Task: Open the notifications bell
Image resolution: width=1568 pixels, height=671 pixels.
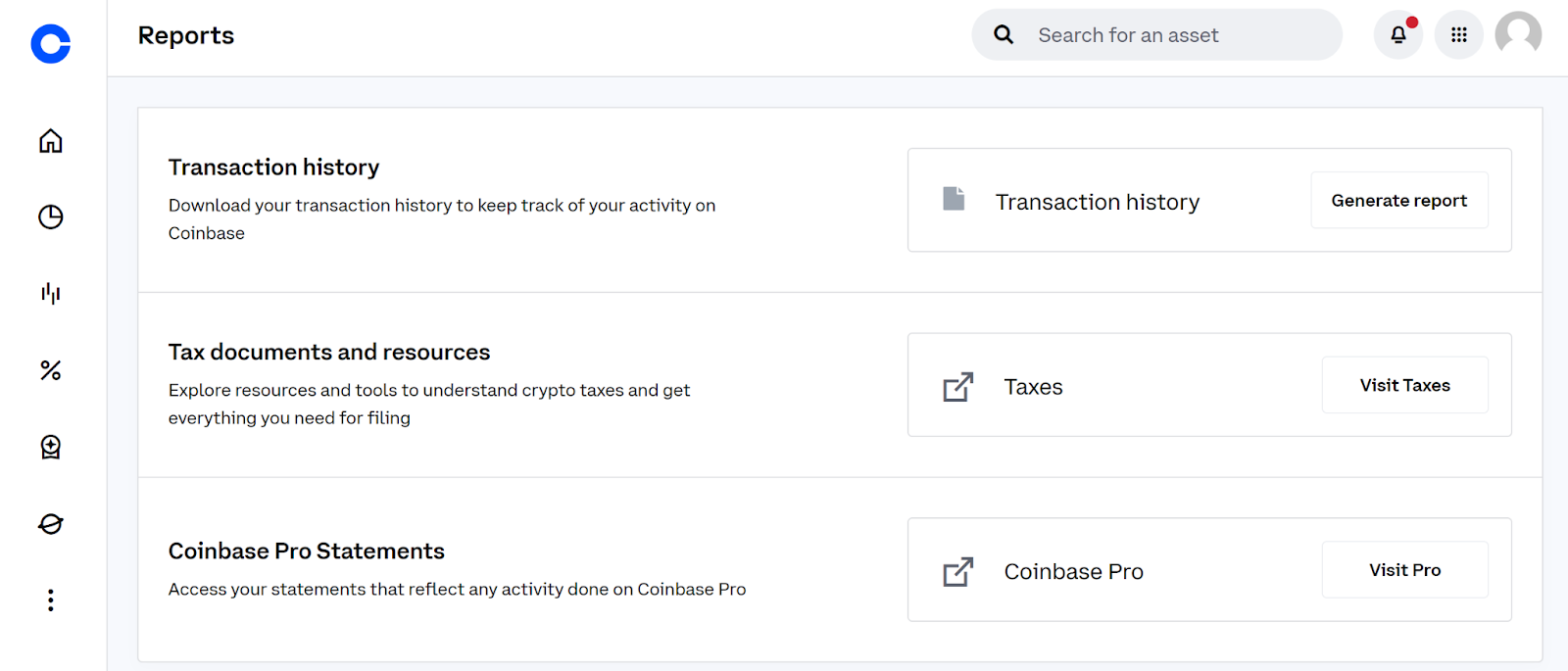Action: point(1398,35)
